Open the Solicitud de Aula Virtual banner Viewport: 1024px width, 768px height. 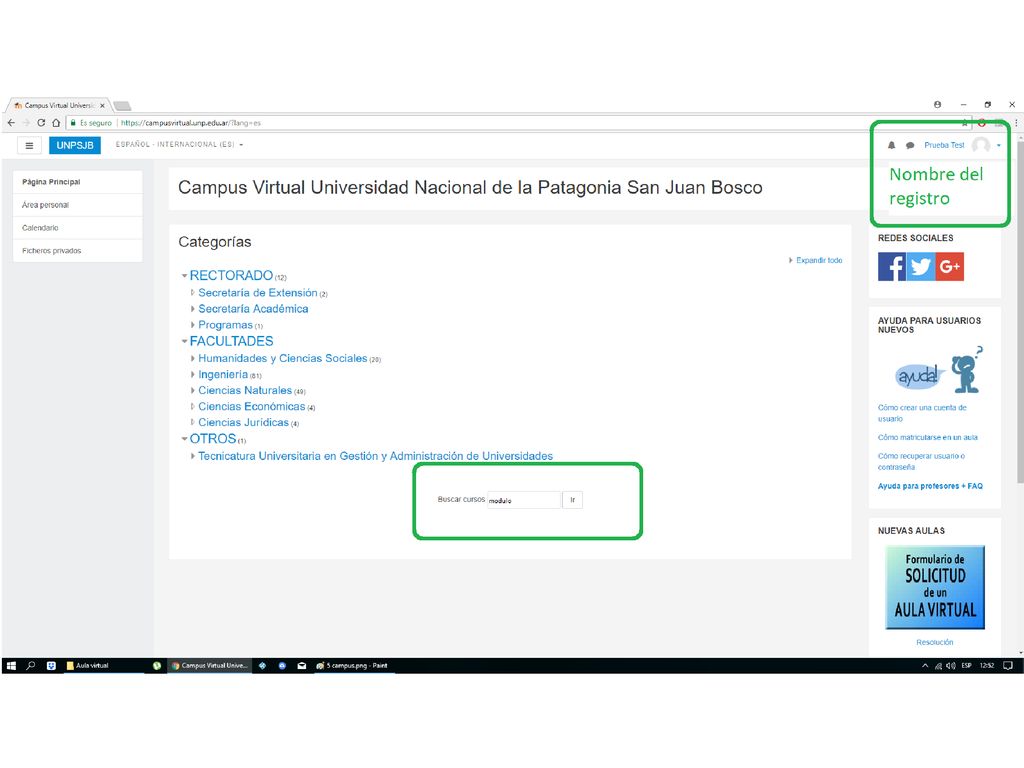pyautogui.click(x=935, y=587)
